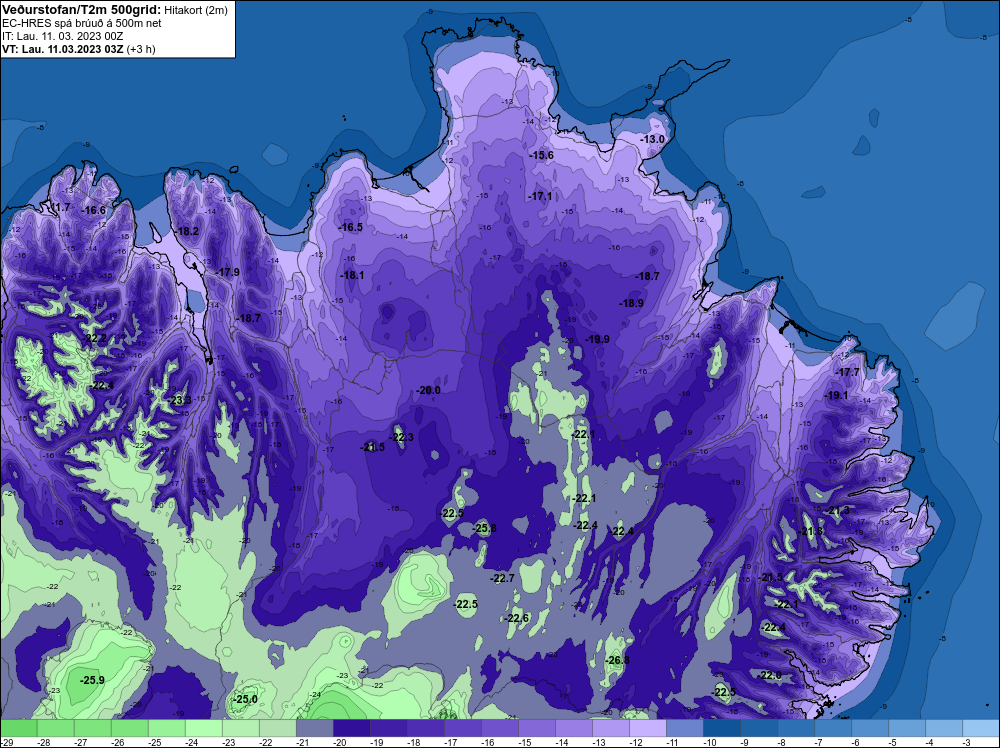Click the '(+3 h)' forecast offset
Screen dimensions: 1000x748
pos(141,49)
